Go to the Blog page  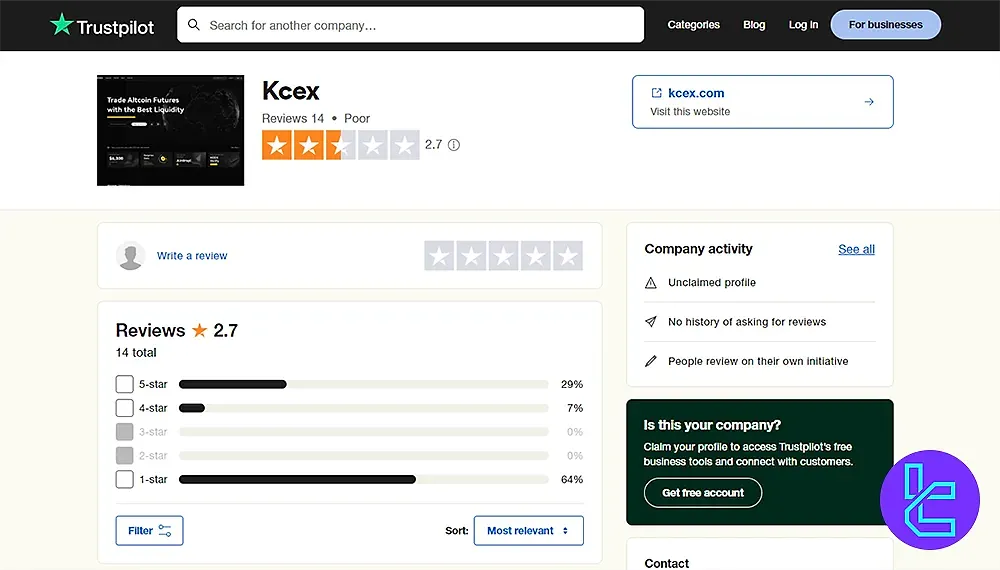pyautogui.click(x=754, y=25)
